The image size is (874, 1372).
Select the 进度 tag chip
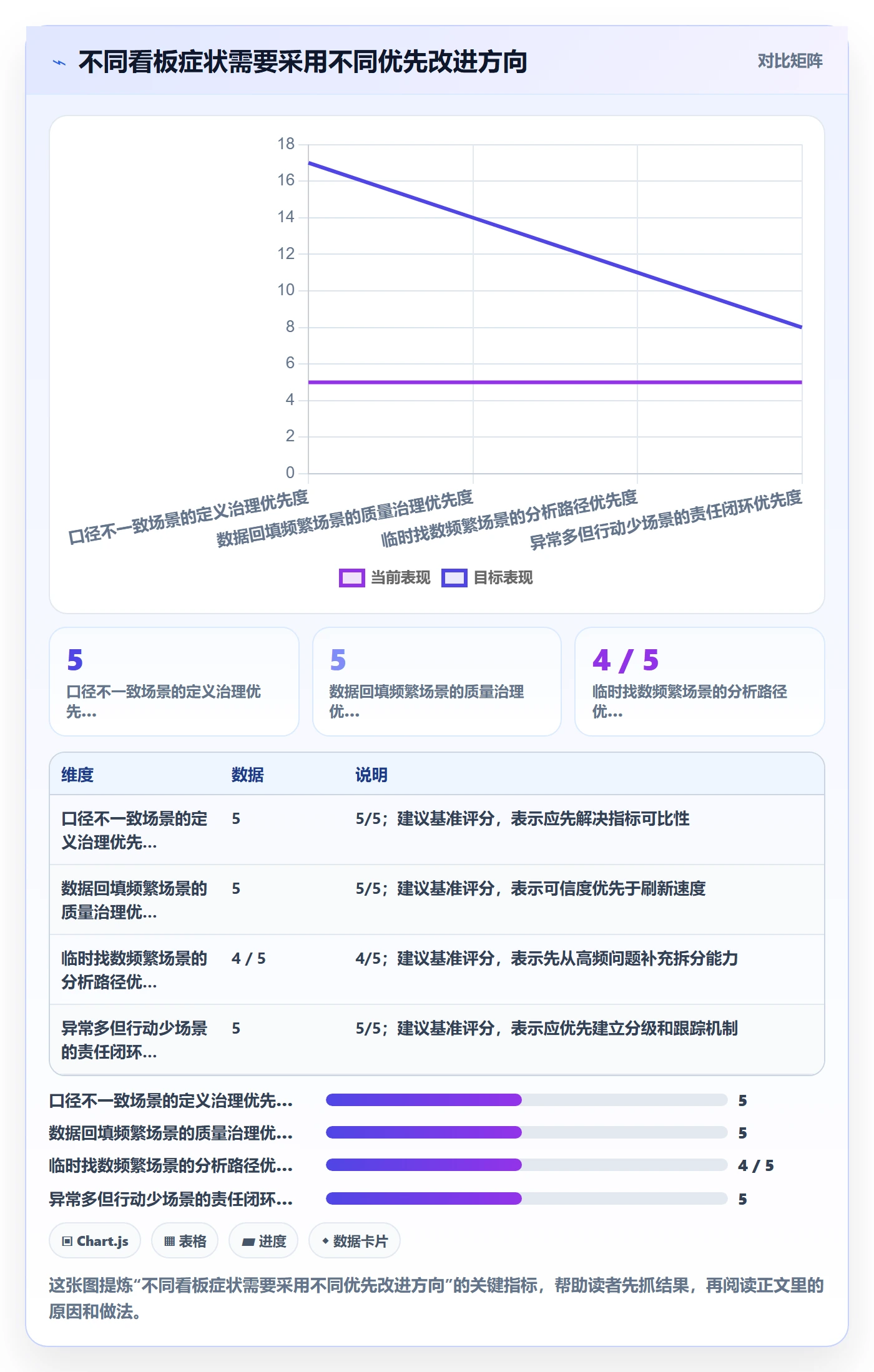tap(264, 1241)
